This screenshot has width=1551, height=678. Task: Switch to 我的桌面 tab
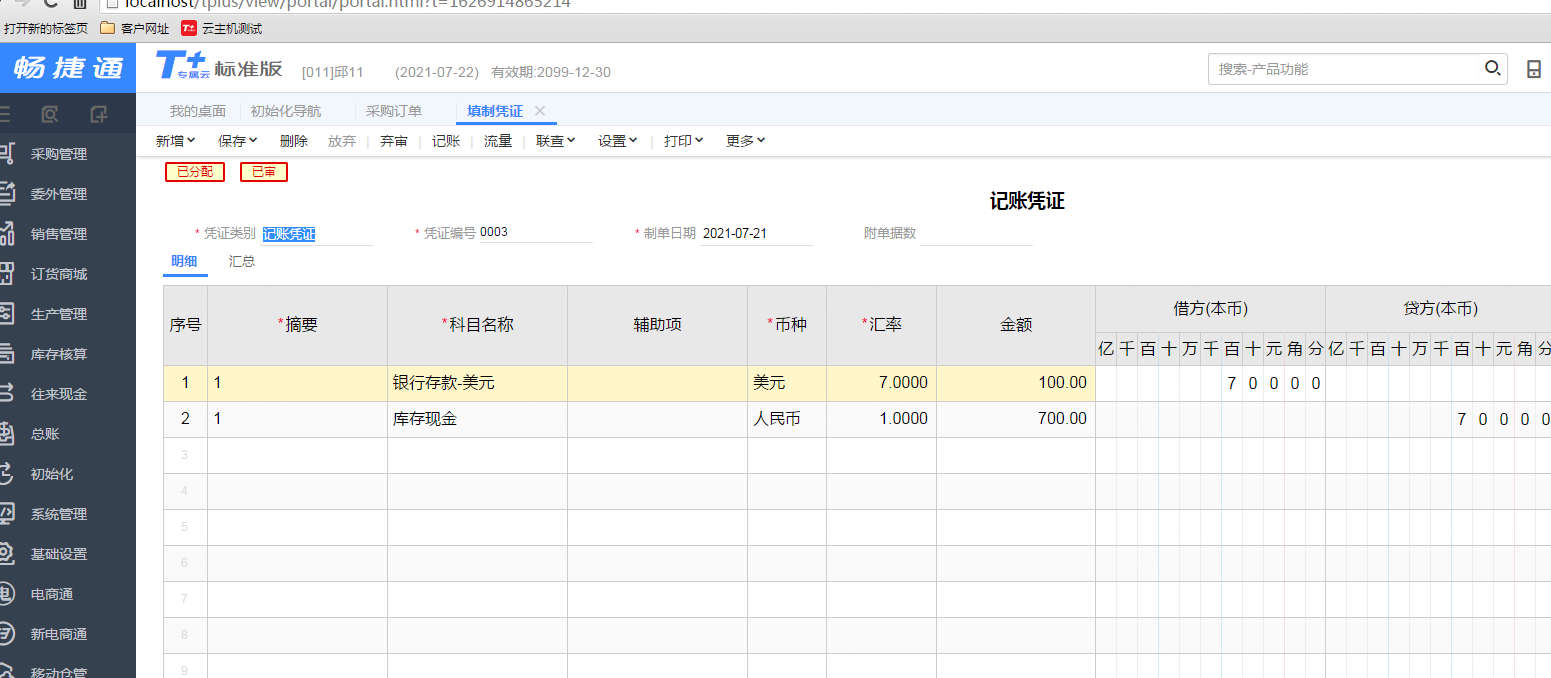point(198,111)
